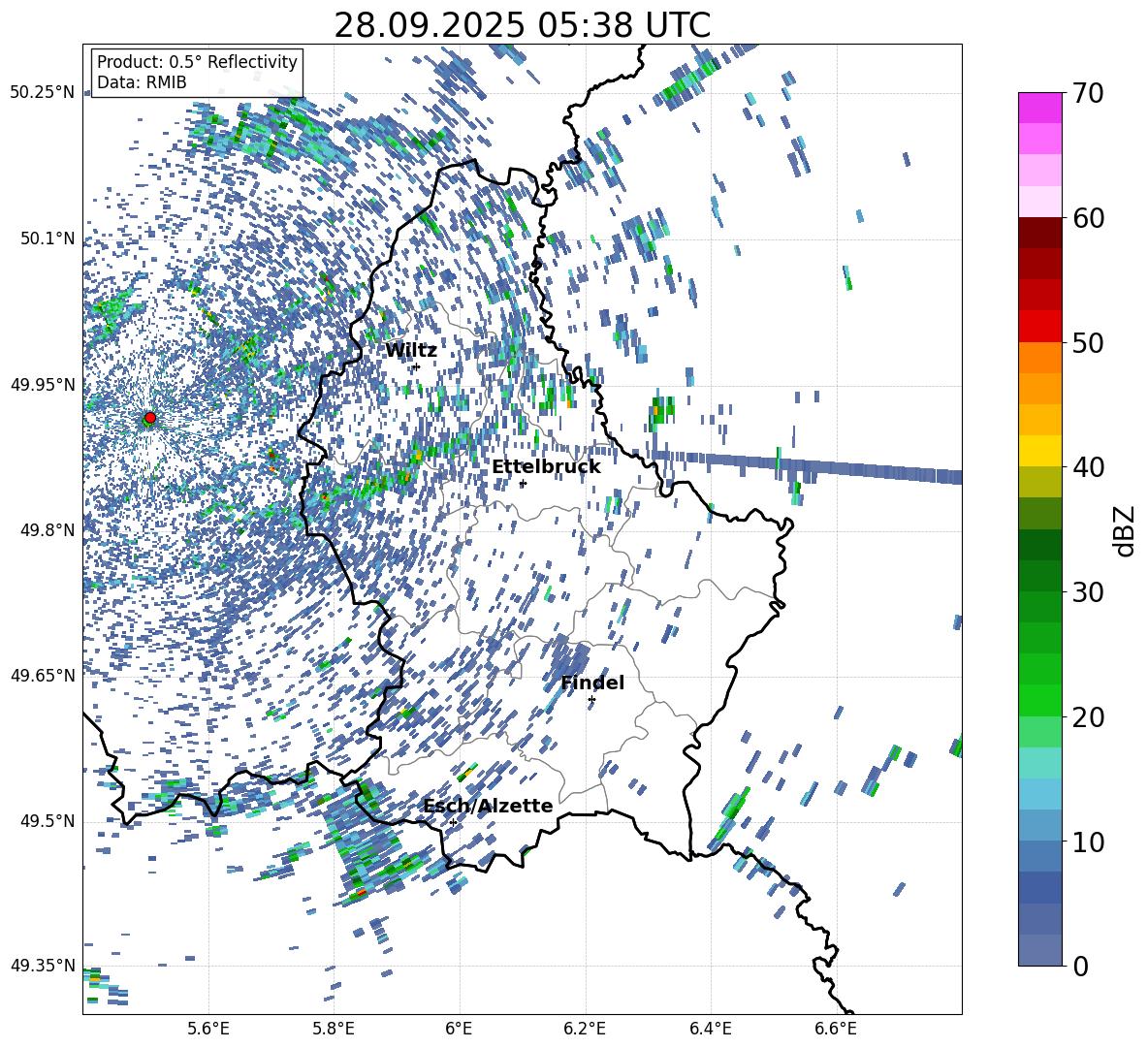Click the plot title 28.09.2025 05:38 UTC

[x=522, y=25]
